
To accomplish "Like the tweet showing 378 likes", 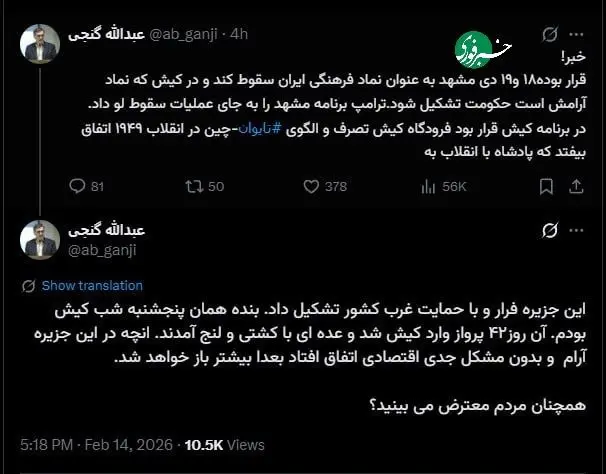I will coord(311,186).
